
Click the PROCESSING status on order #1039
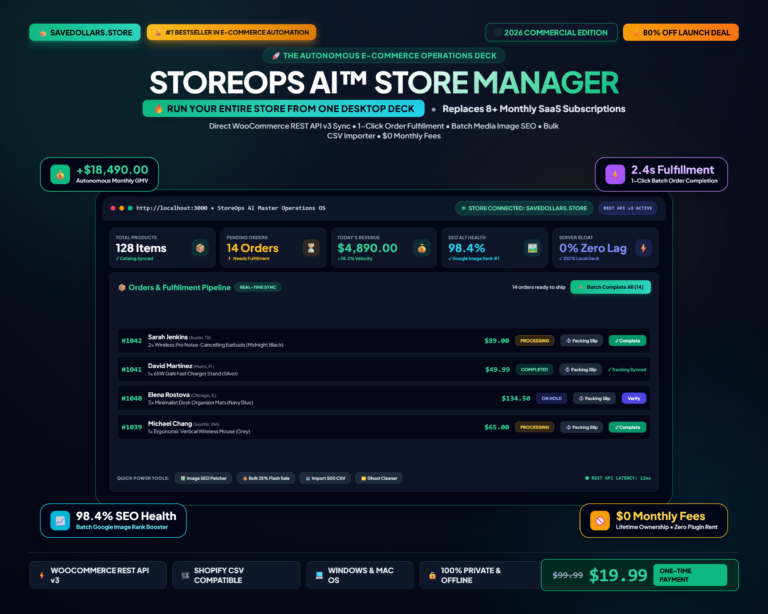point(534,427)
